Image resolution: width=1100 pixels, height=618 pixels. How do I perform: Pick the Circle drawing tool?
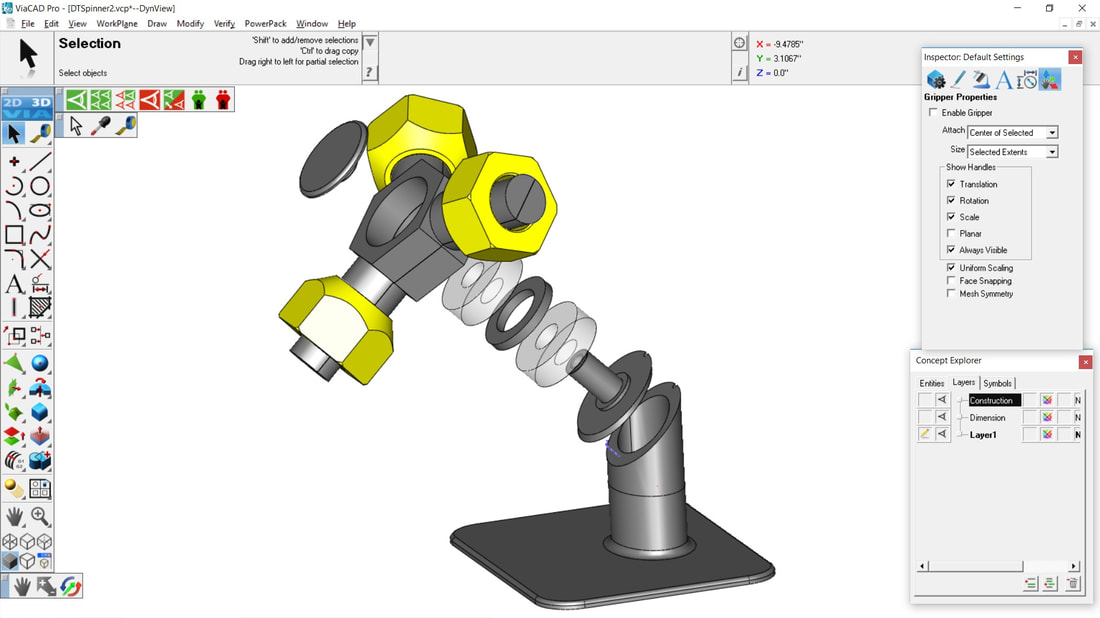(x=40, y=186)
